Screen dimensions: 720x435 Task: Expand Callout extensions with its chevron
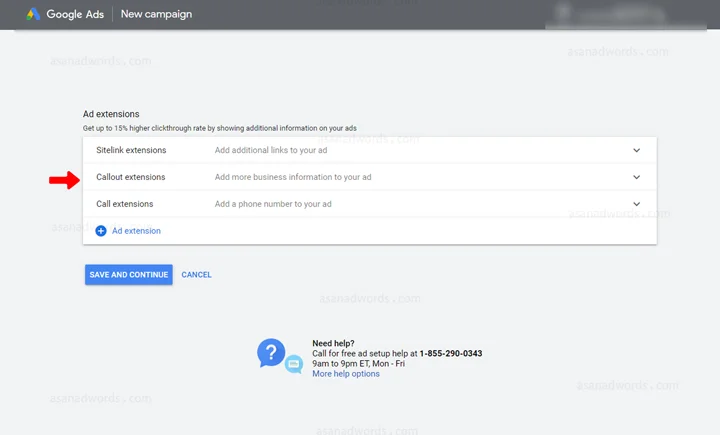point(636,177)
